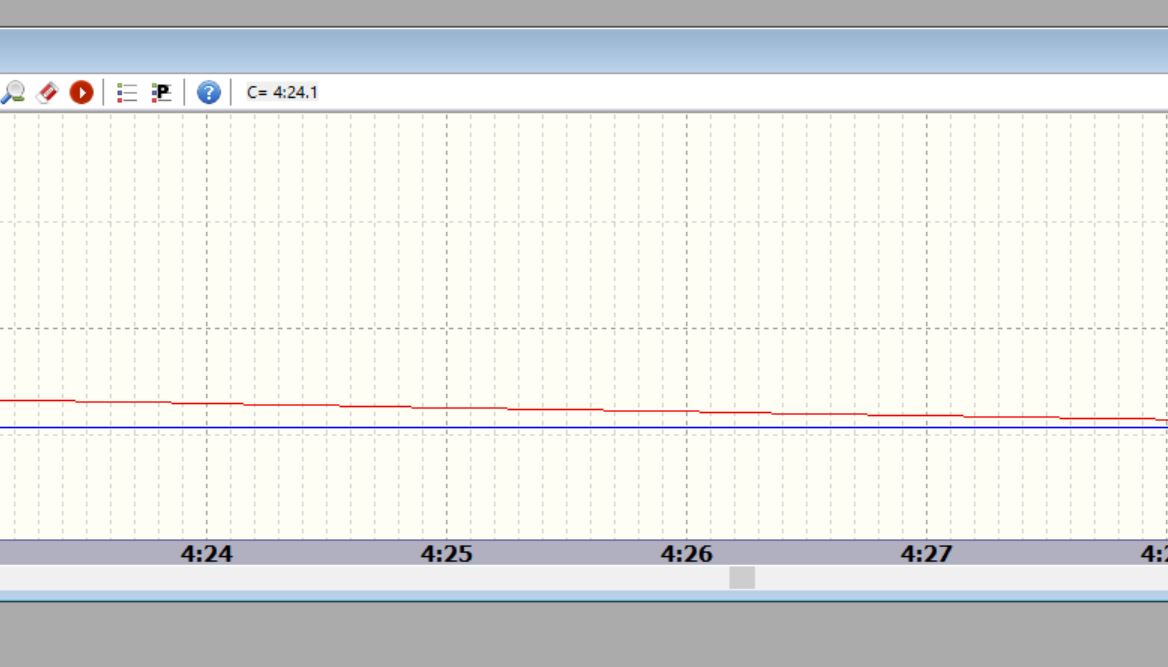Click the 4:26 time axis label

[x=686, y=553]
